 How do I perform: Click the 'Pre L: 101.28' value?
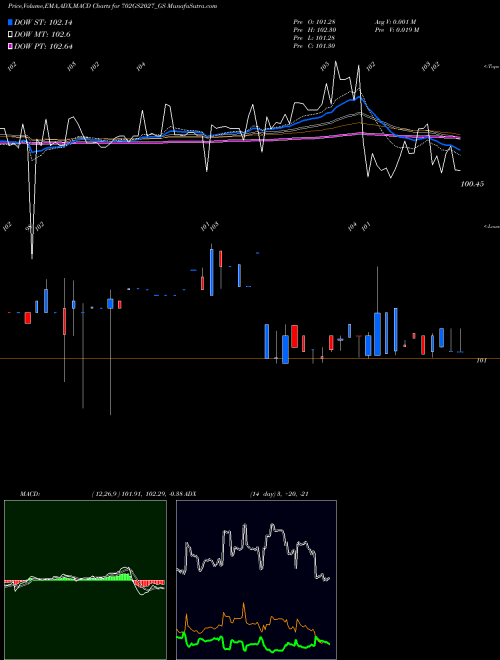(314, 38)
